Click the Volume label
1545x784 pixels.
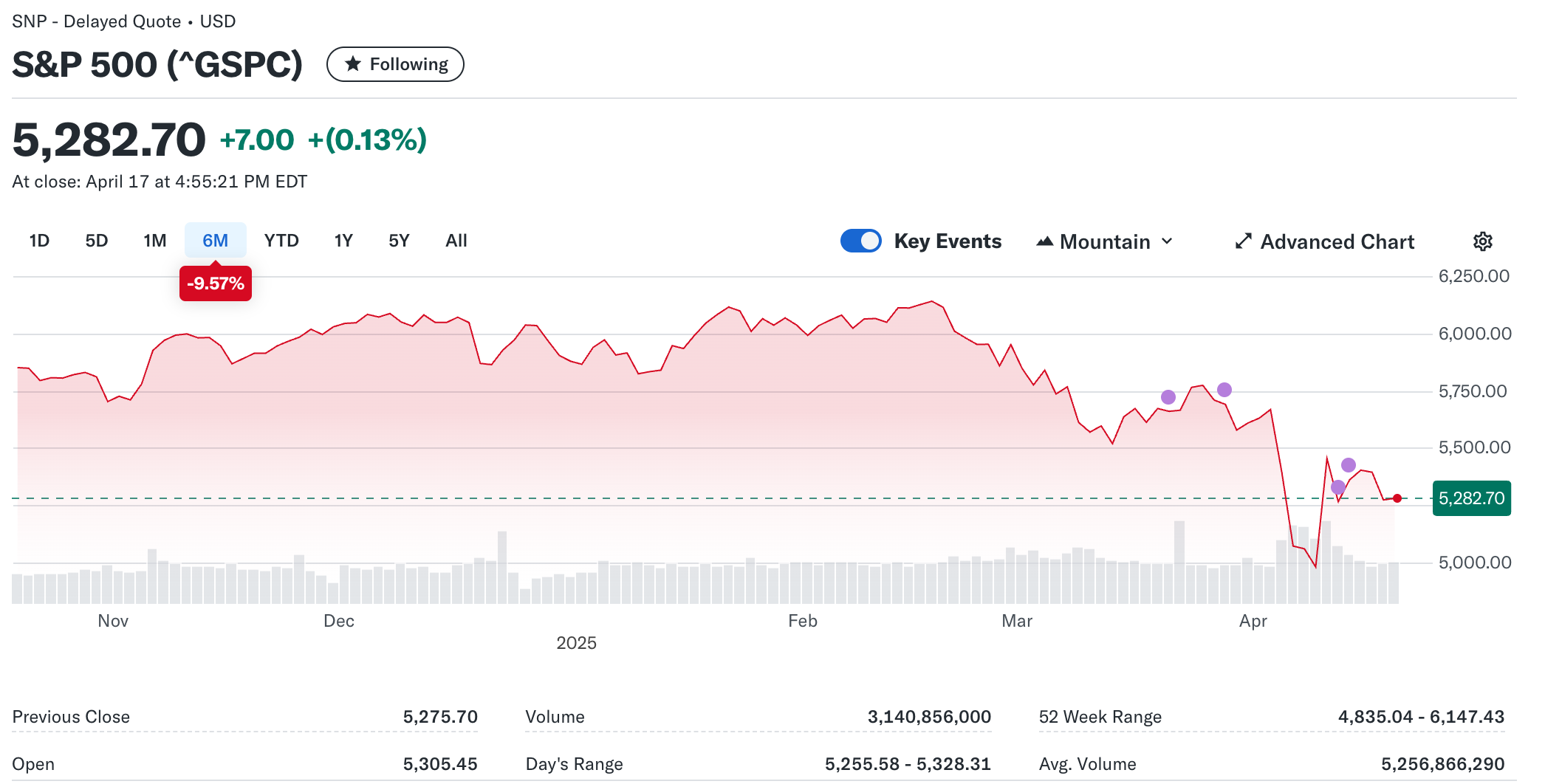tap(555, 717)
